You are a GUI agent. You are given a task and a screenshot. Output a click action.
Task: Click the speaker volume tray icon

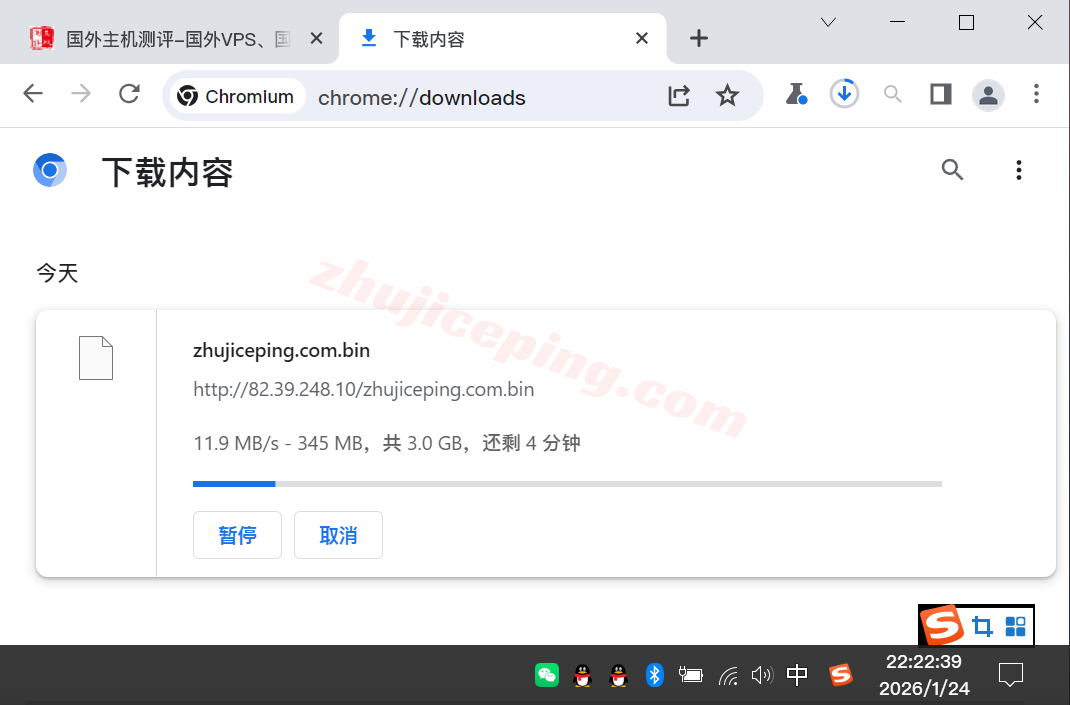(x=762, y=675)
